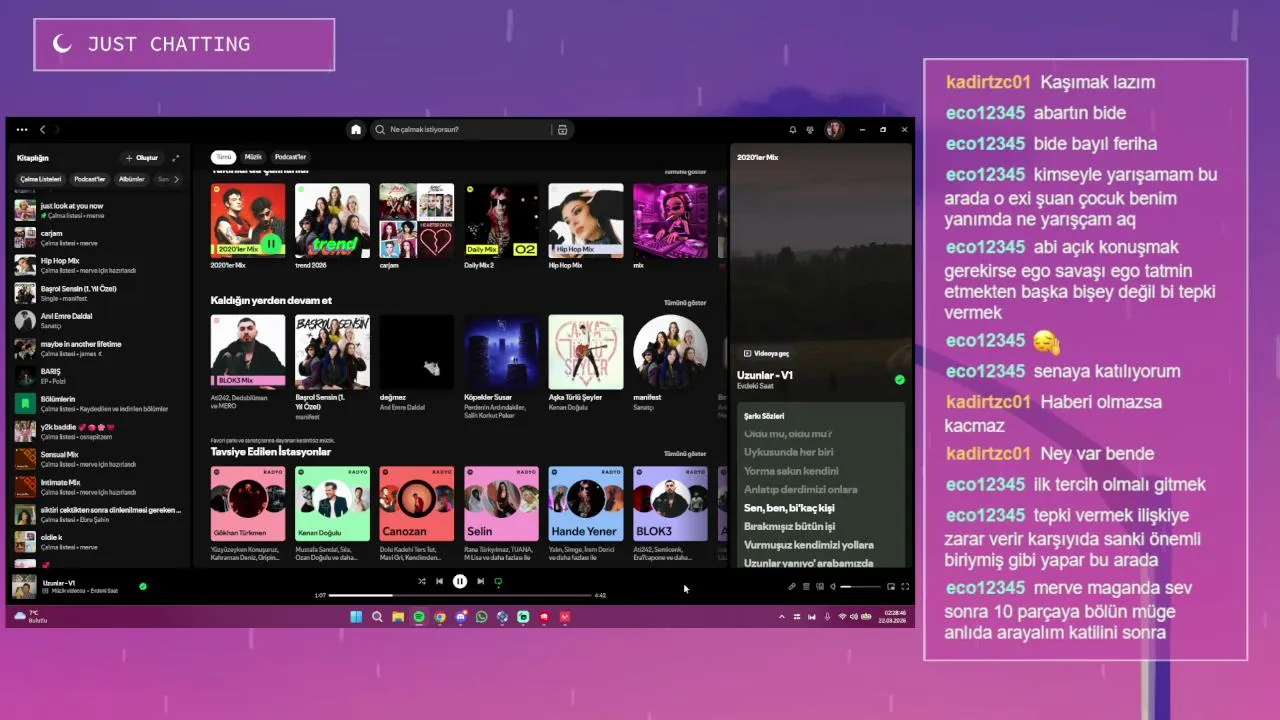Open WhatsApp from the Windows taskbar
The height and width of the screenshot is (720, 1280).
point(482,617)
